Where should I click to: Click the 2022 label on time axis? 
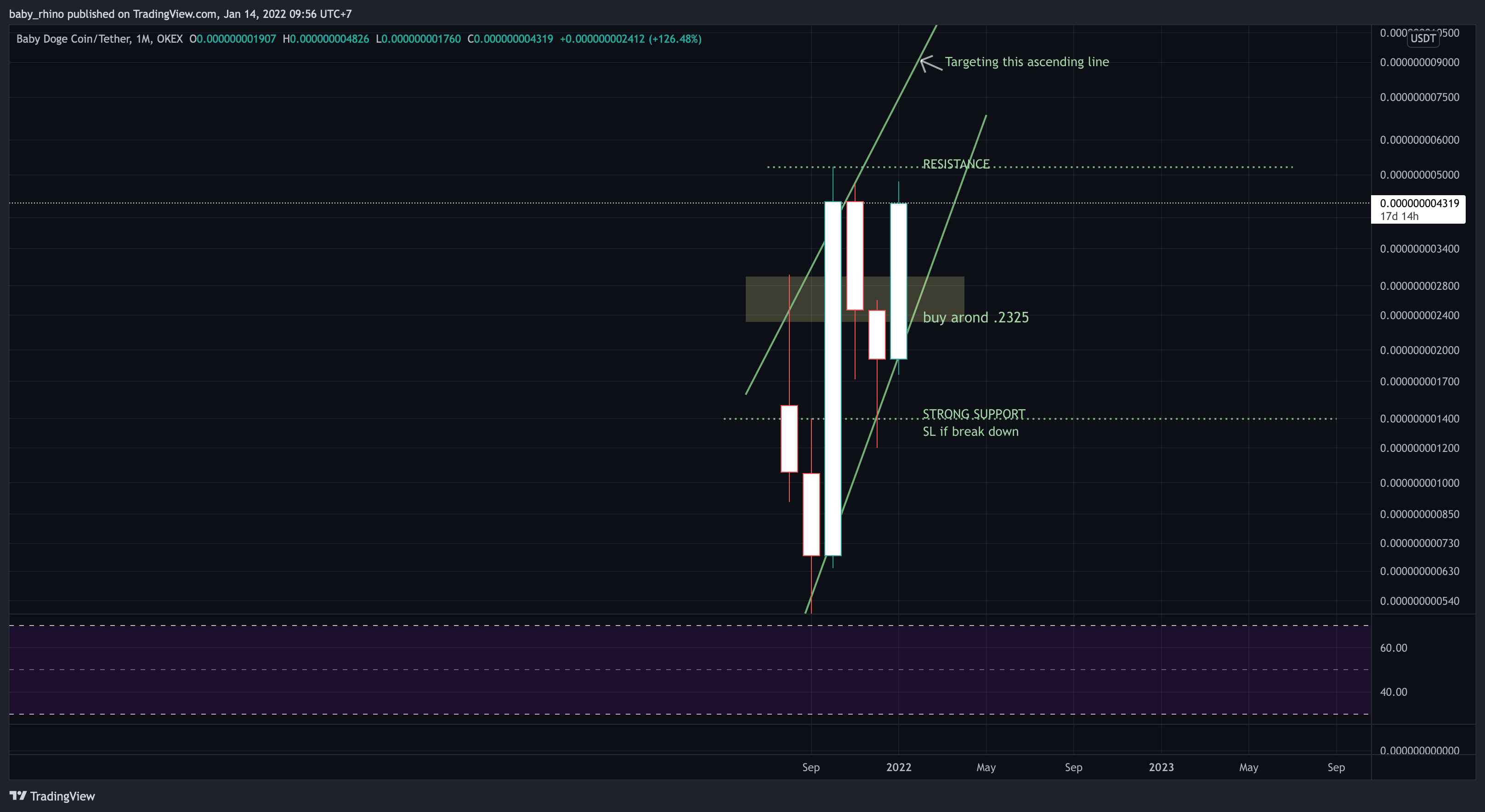point(899,767)
